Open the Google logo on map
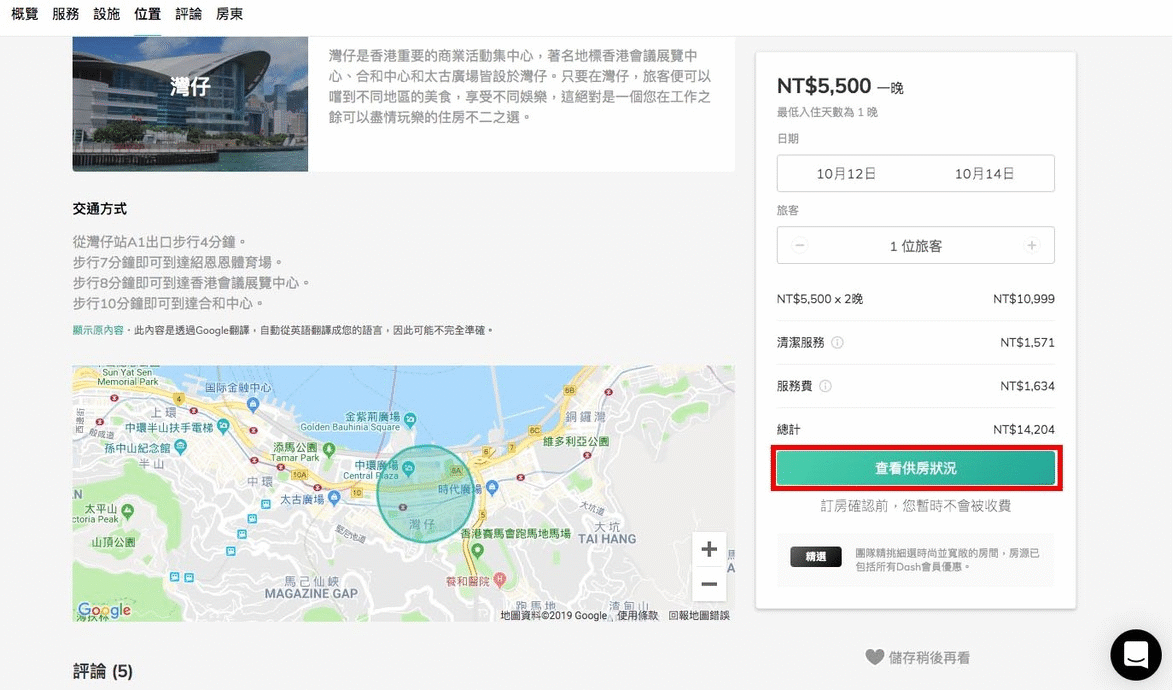 point(105,610)
